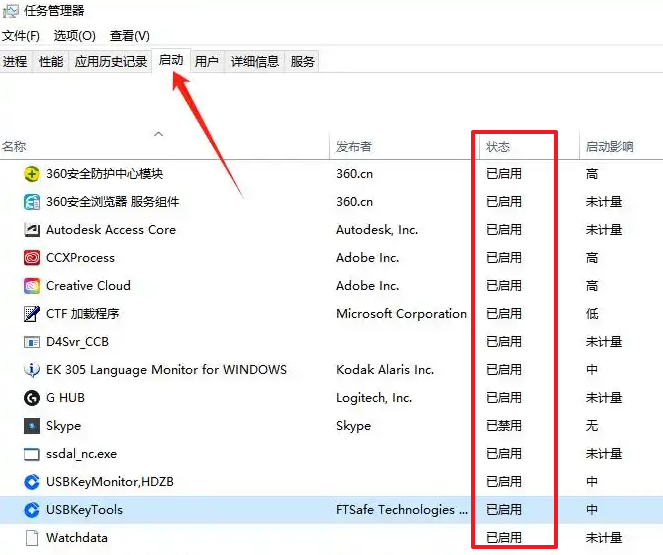Click Adobe Inc. publisher of Creative Cloud
Screen dimensions: 663x555
coord(367,286)
